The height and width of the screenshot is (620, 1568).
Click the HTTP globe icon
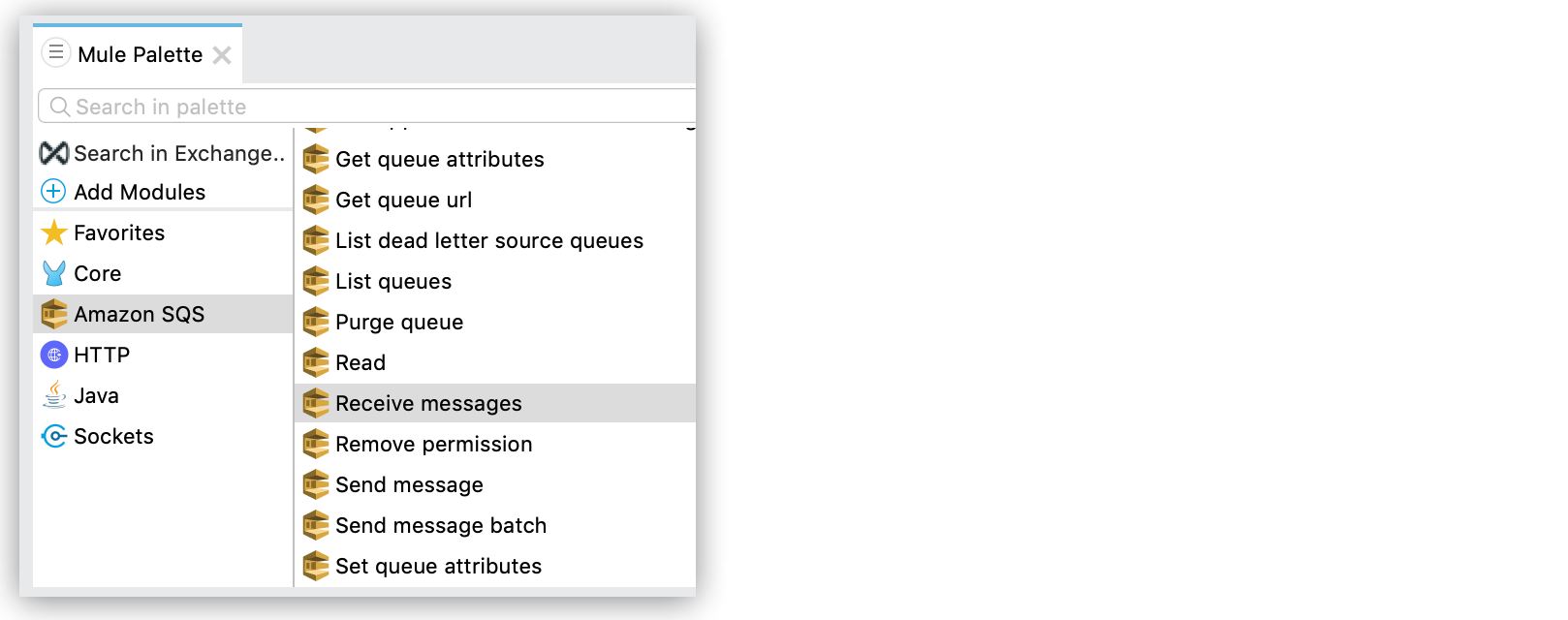click(54, 355)
